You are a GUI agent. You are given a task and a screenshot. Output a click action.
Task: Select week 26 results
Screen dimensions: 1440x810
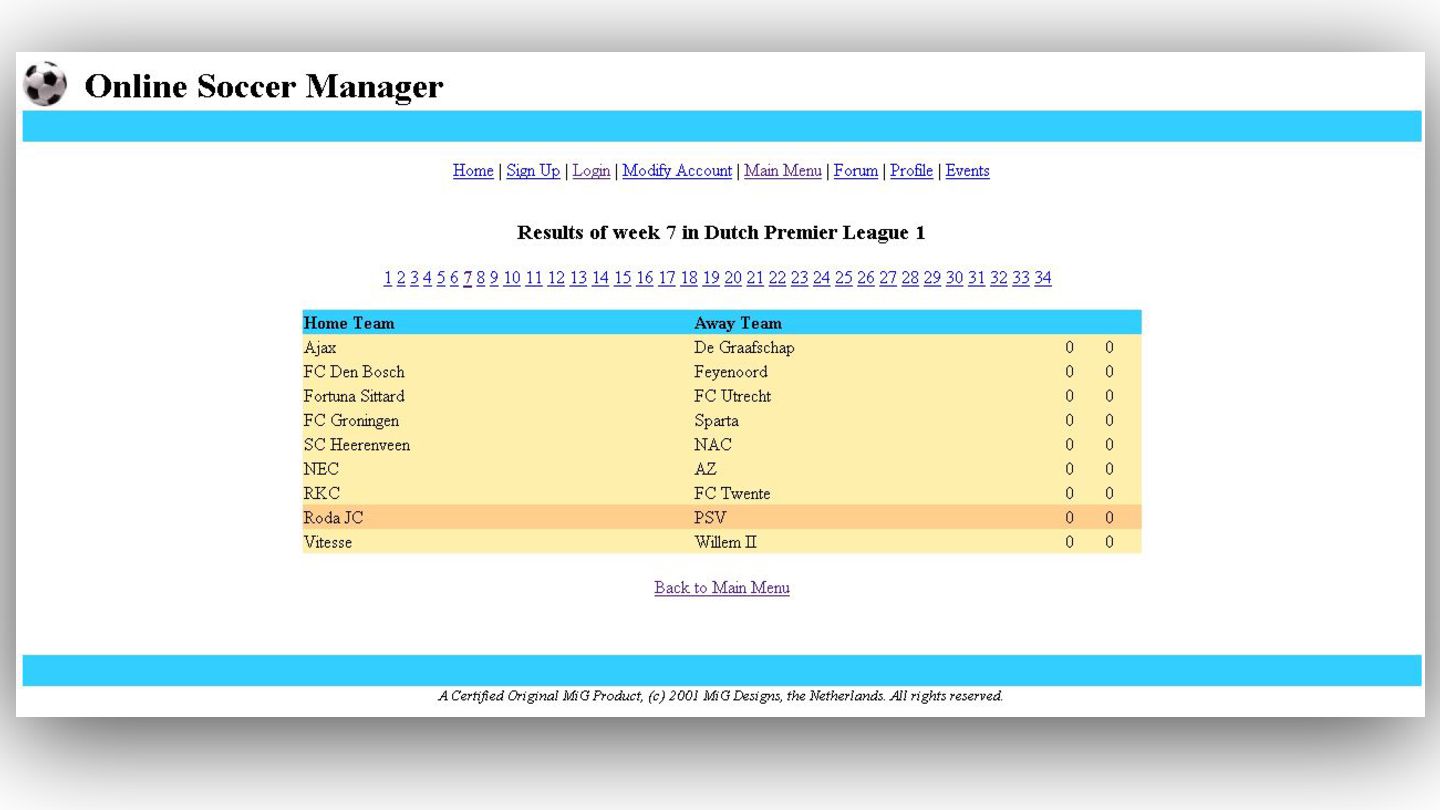866,277
